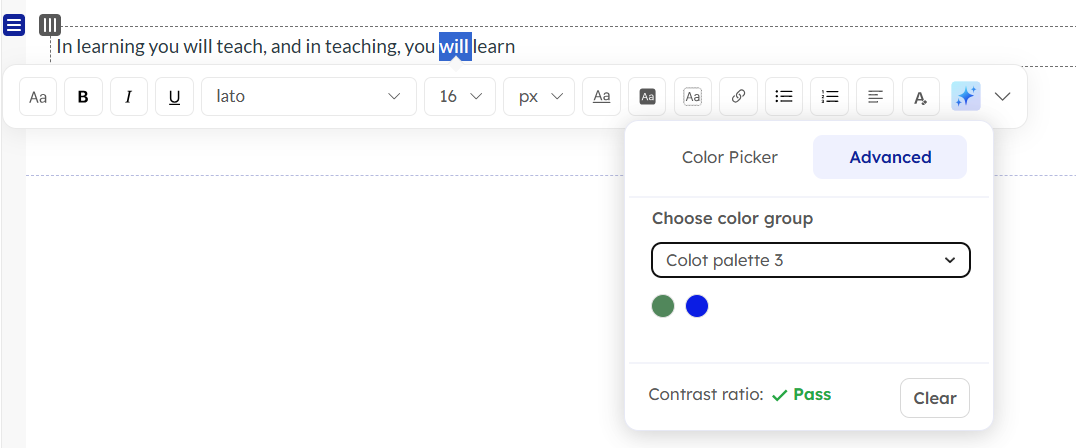Open the px unit dropdown
This screenshot has height=448, width=1076.
(x=539, y=97)
